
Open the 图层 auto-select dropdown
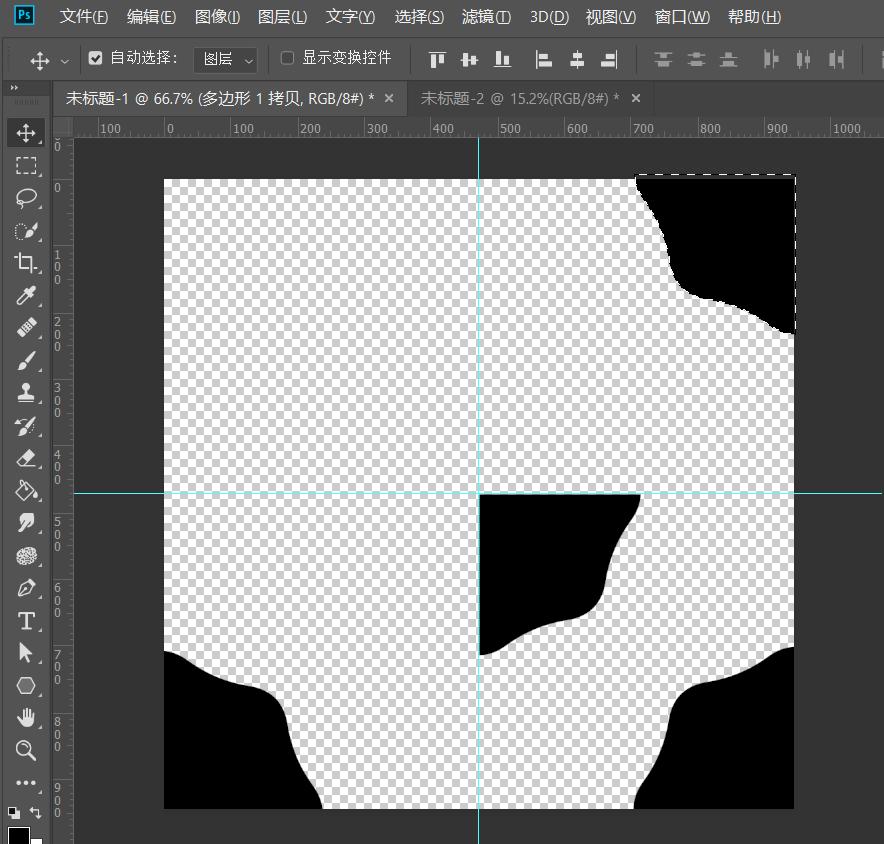click(229, 59)
